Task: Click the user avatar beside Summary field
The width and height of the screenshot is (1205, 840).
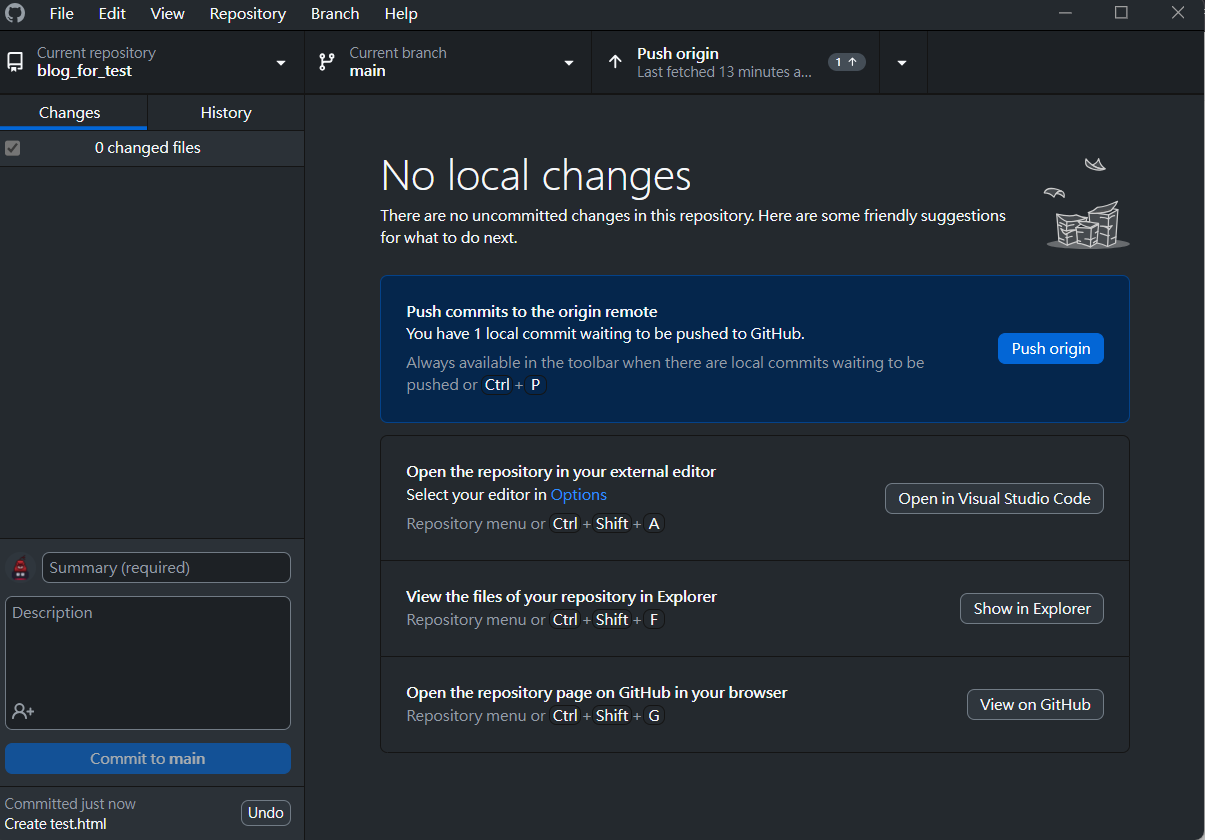Action: [21, 568]
